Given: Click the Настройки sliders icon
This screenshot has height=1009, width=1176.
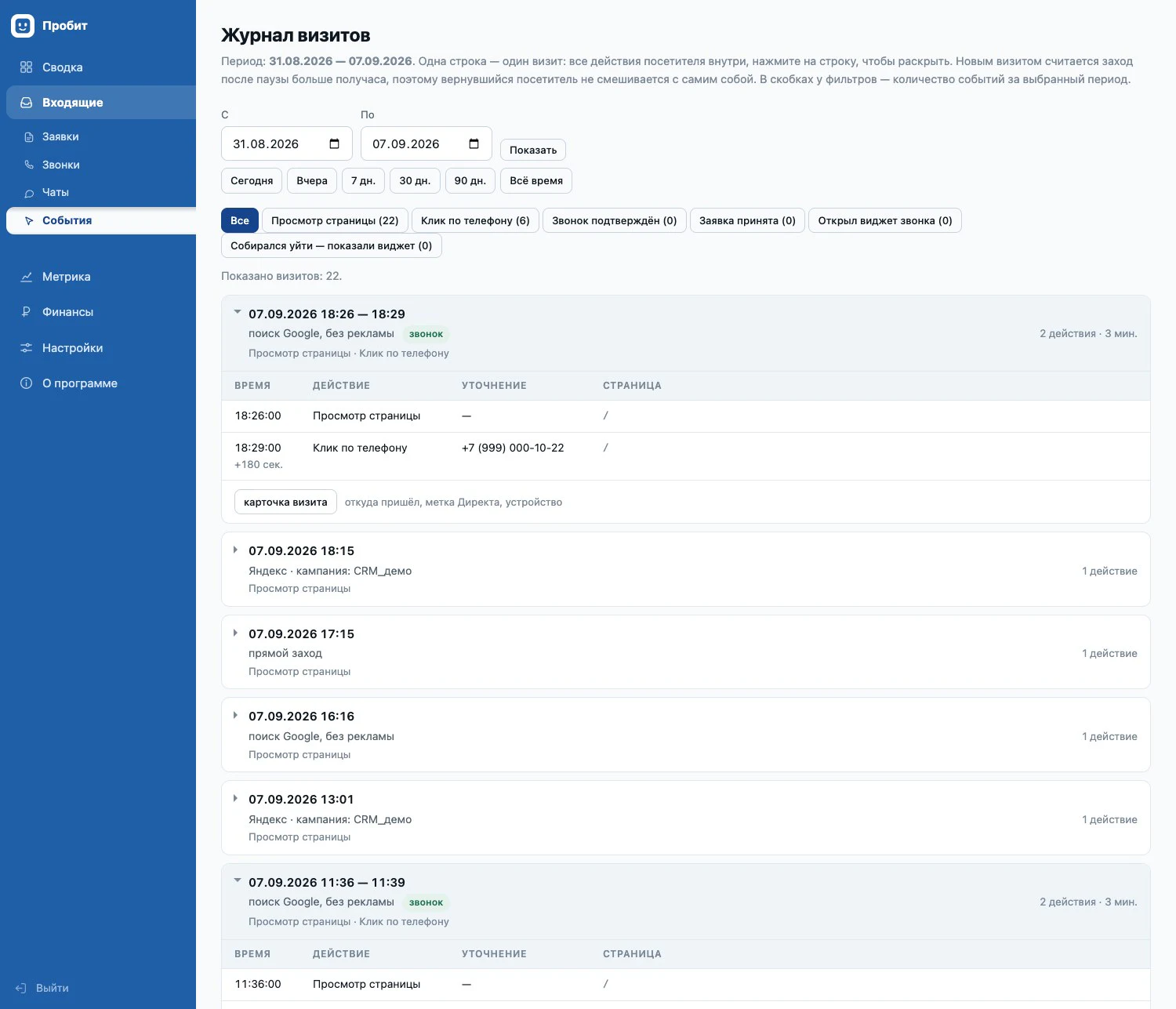Looking at the screenshot, I should [x=26, y=348].
